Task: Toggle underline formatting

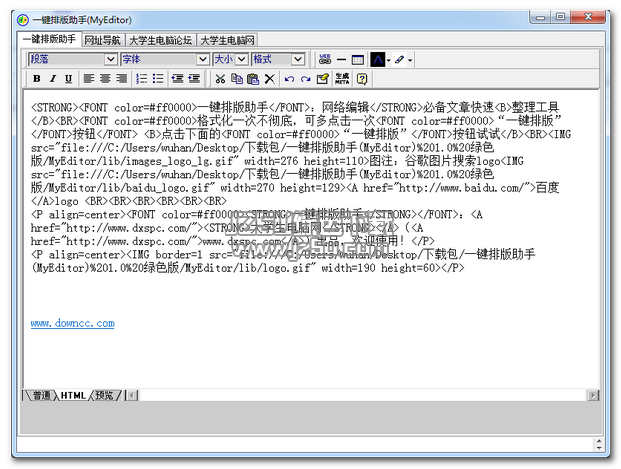Action: tap(69, 78)
